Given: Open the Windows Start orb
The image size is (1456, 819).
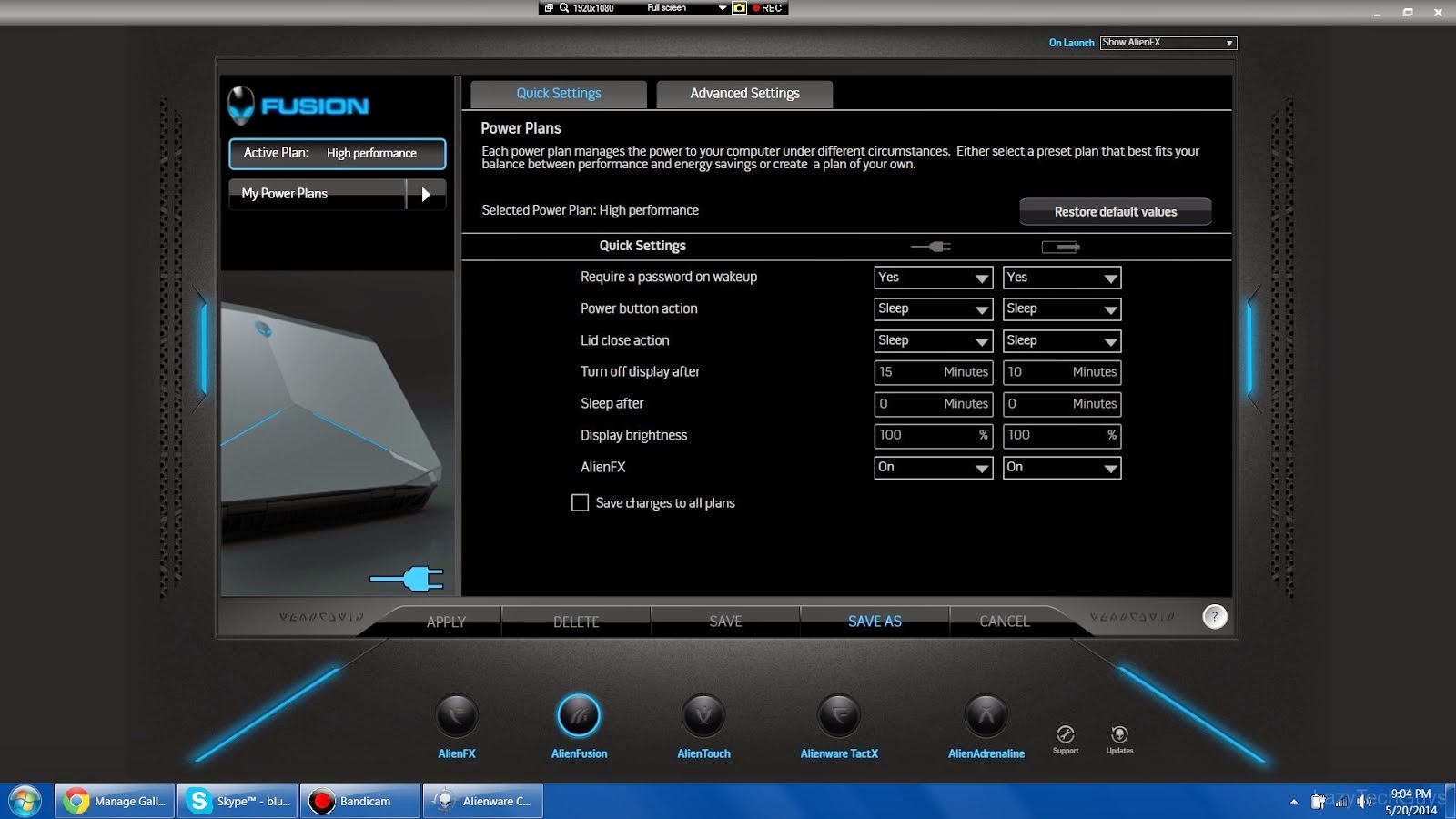Looking at the screenshot, I should tap(25, 801).
